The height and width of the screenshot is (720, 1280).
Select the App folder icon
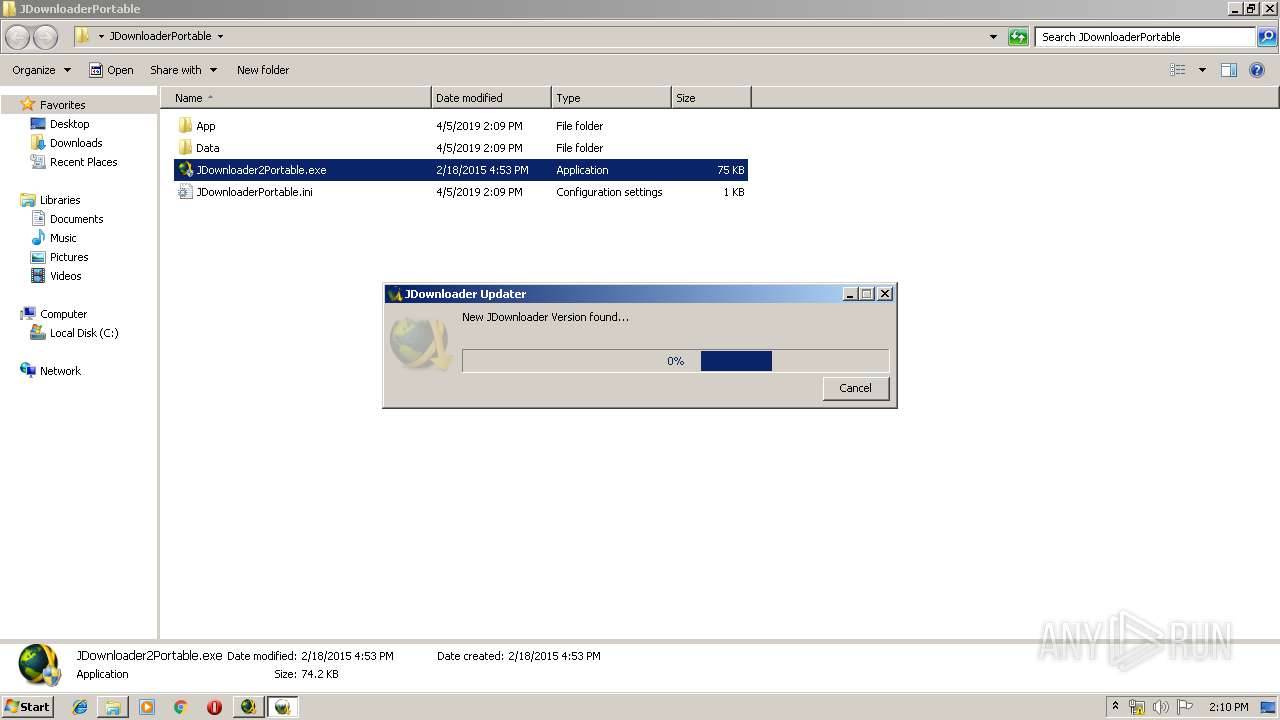point(185,126)
